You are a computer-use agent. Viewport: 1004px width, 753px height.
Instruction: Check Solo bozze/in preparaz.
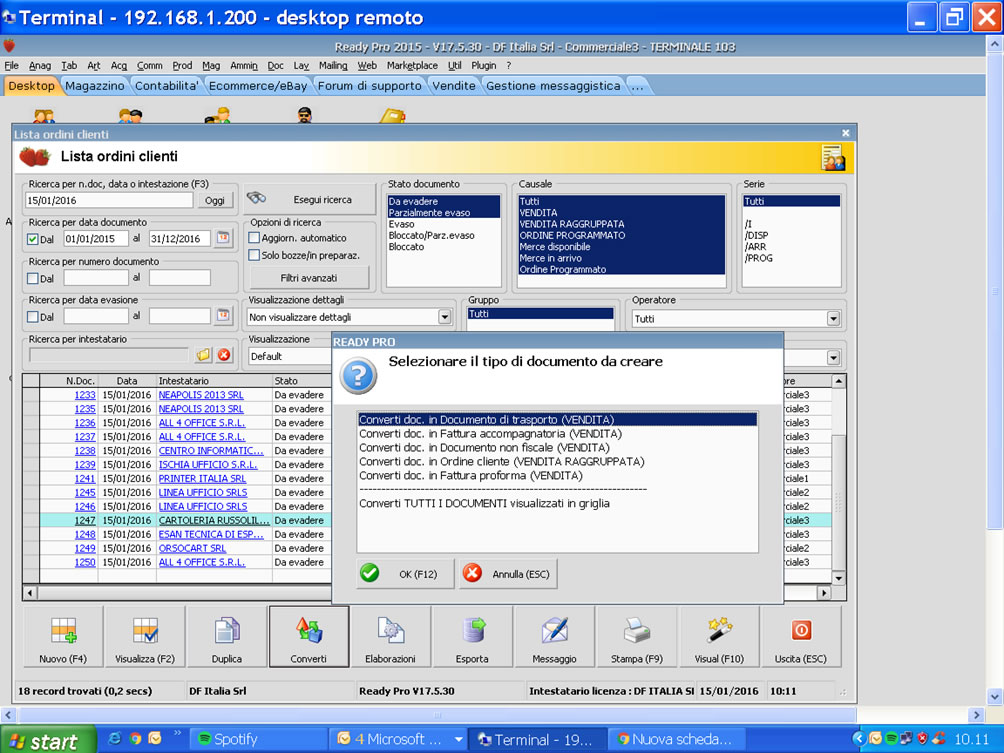(254, 255)
